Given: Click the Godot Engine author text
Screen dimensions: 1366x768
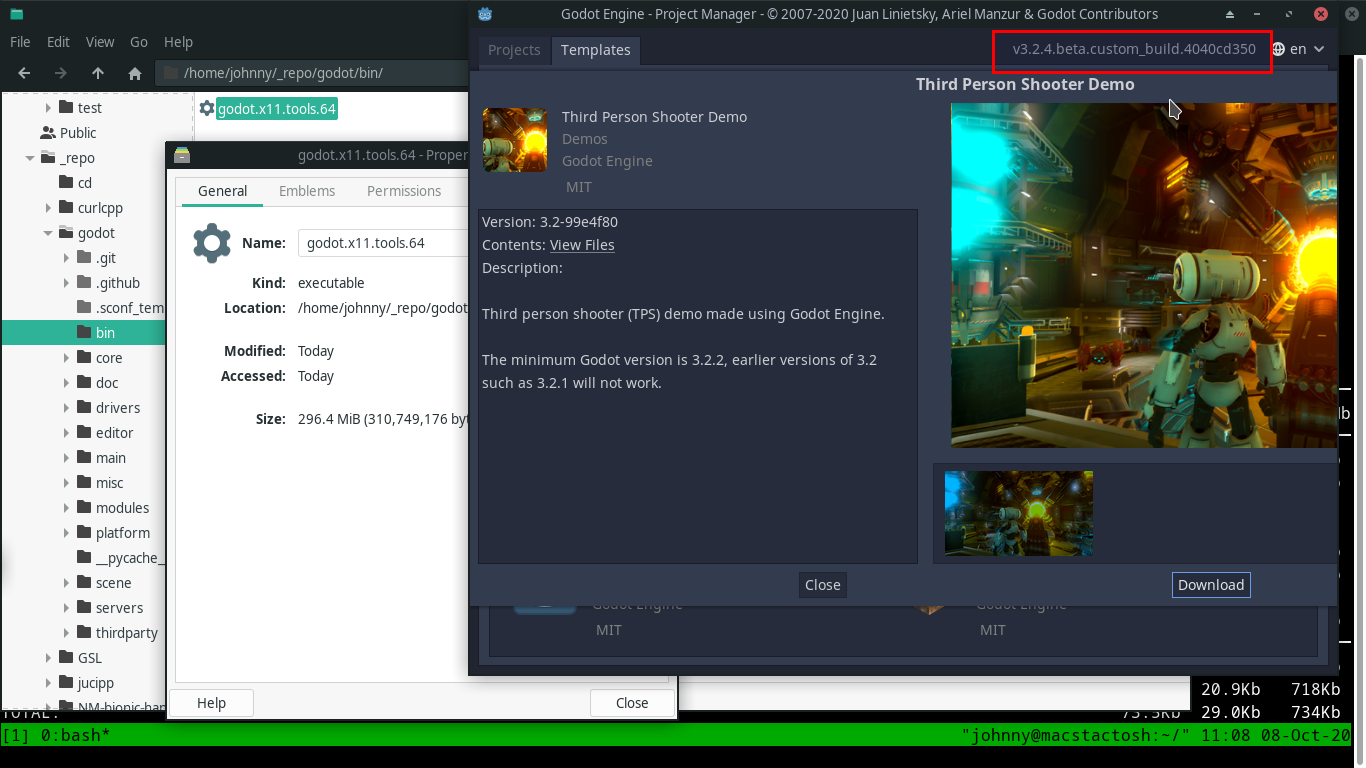Looking at the screenshot, I should [x=607, y=161].
